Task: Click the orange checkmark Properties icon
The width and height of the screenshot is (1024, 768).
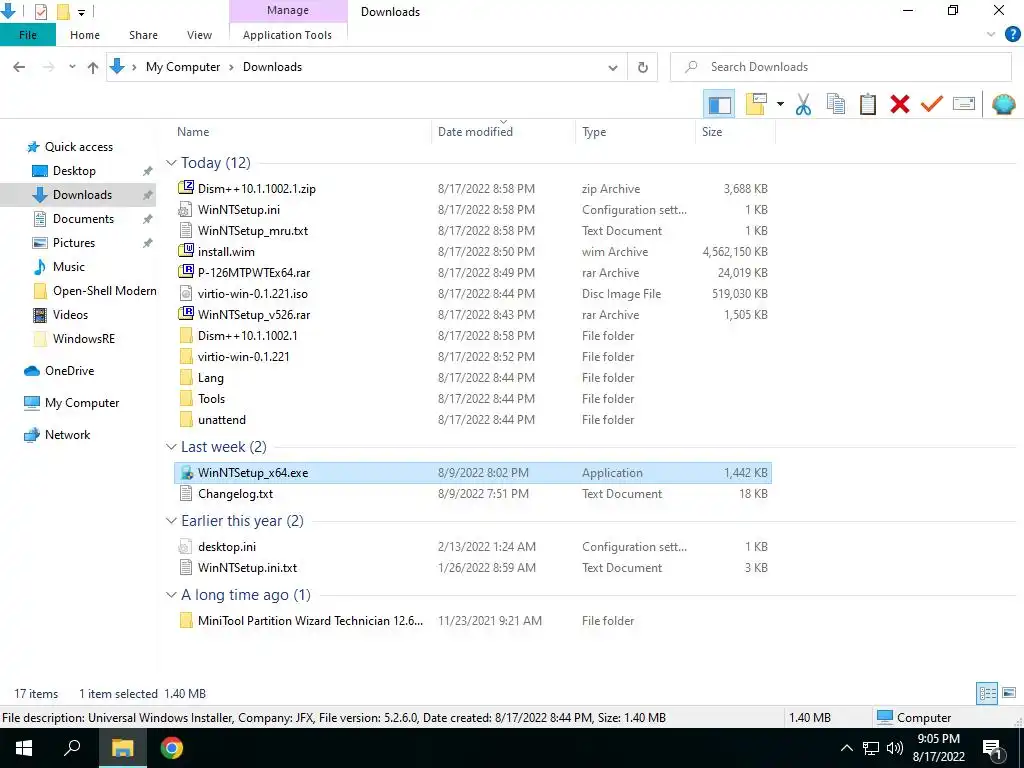Action: tap(931, 104)
